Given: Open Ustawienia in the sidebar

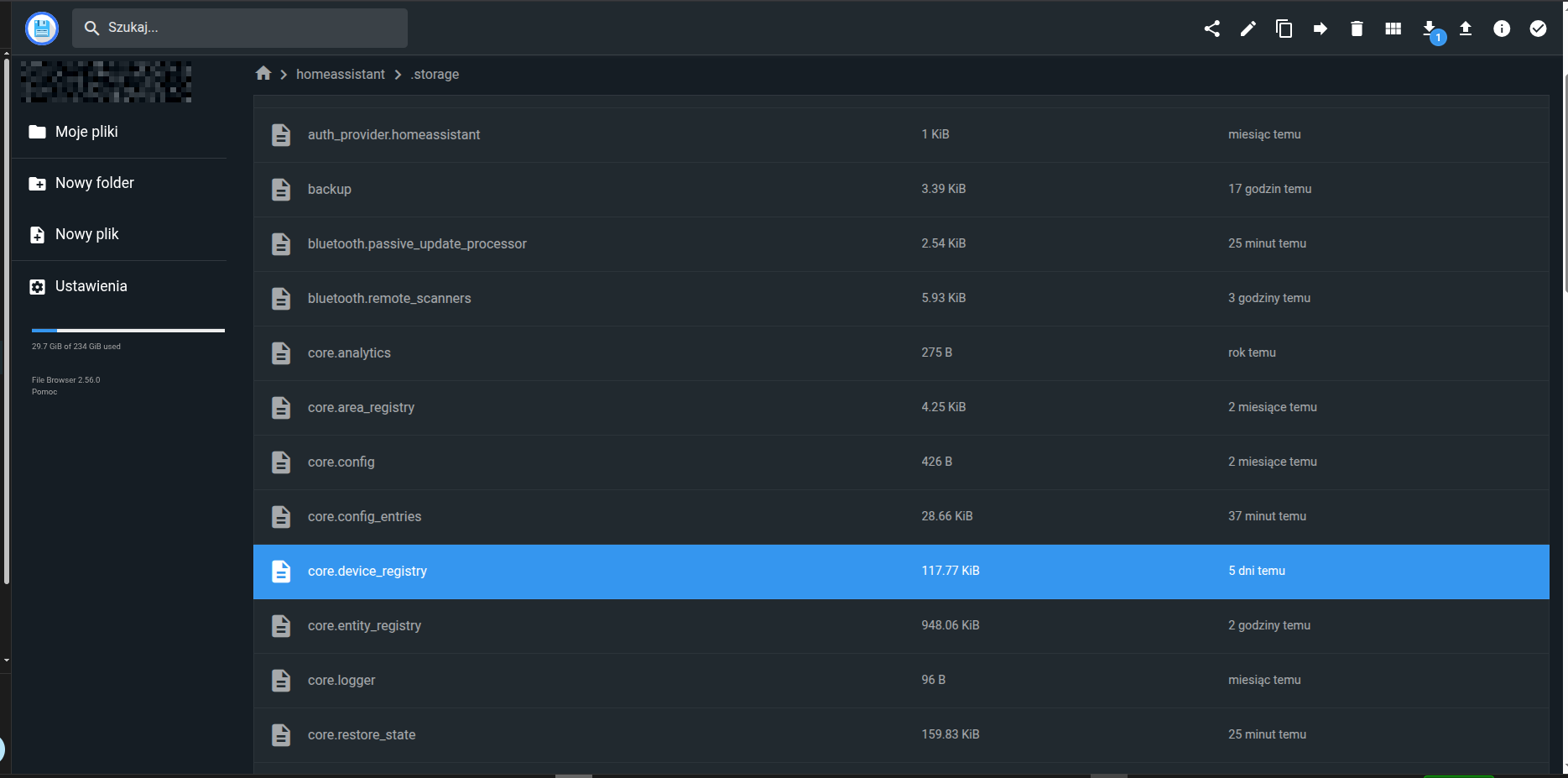Looking at the screenshot, I should pos(91,286).
